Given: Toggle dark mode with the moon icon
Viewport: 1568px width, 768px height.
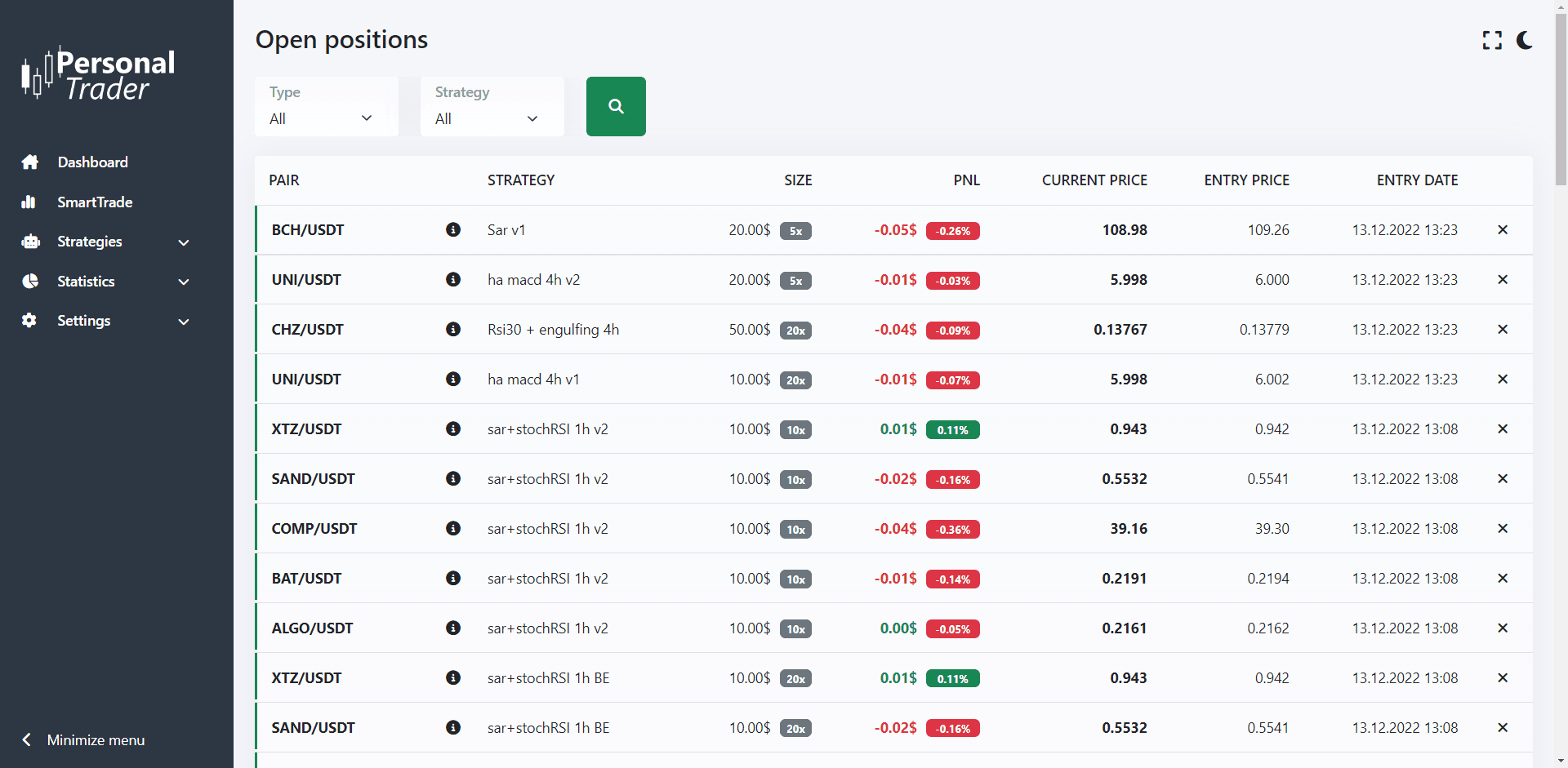Looking at the screenshot, I should pos(1524,40).
